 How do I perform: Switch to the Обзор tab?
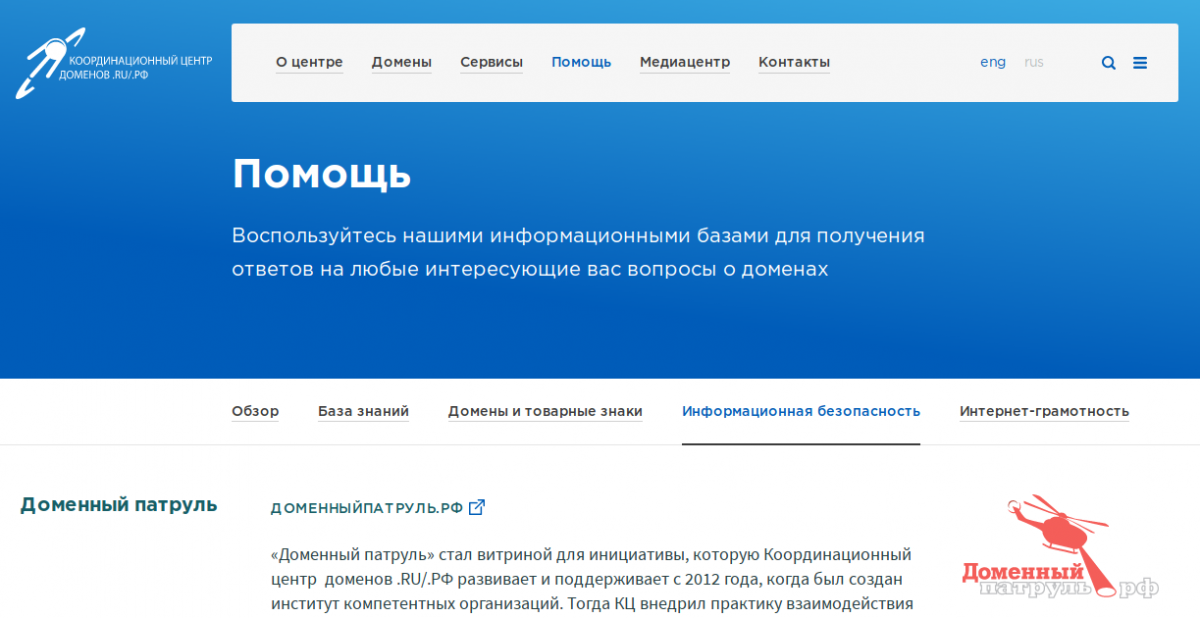[x=255, y=411]
